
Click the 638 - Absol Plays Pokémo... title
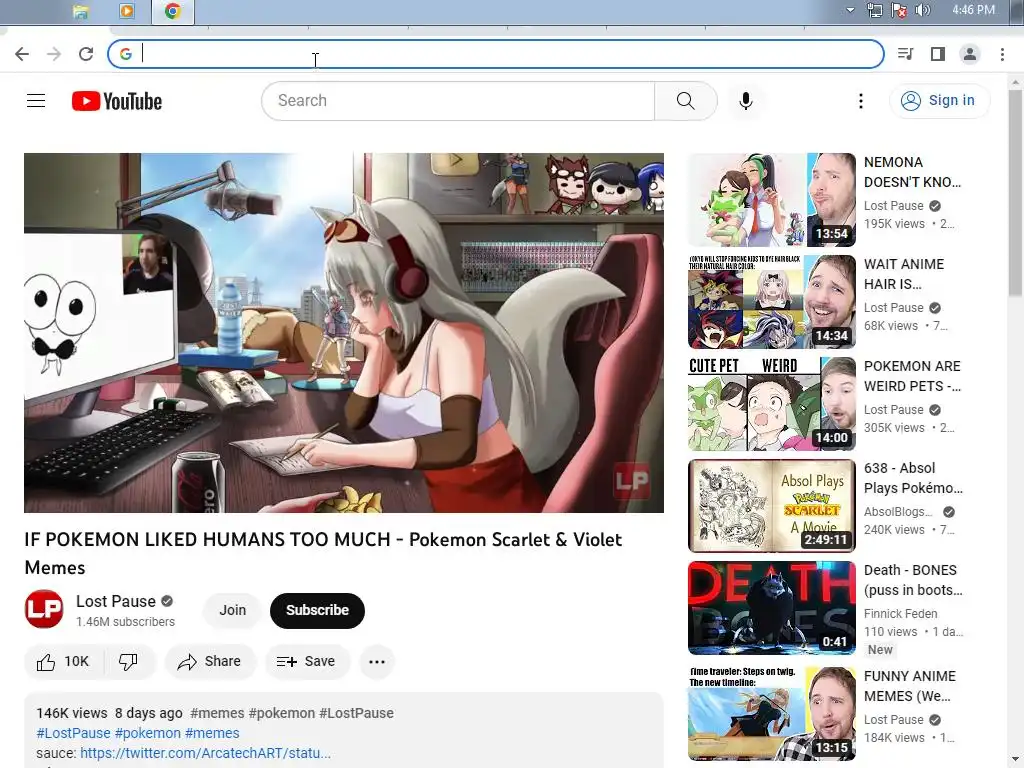point(913,478)
